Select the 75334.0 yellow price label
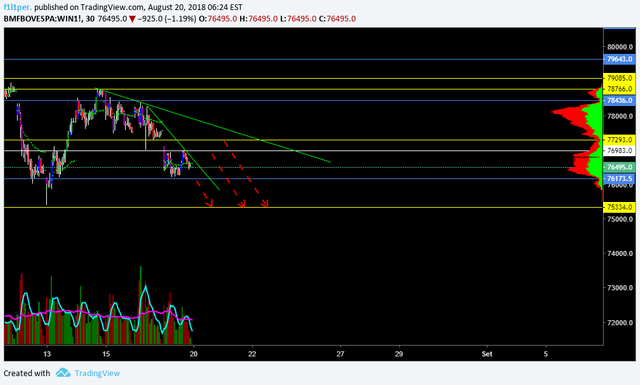This screenshot has height=385, width=640. (619, 207)
